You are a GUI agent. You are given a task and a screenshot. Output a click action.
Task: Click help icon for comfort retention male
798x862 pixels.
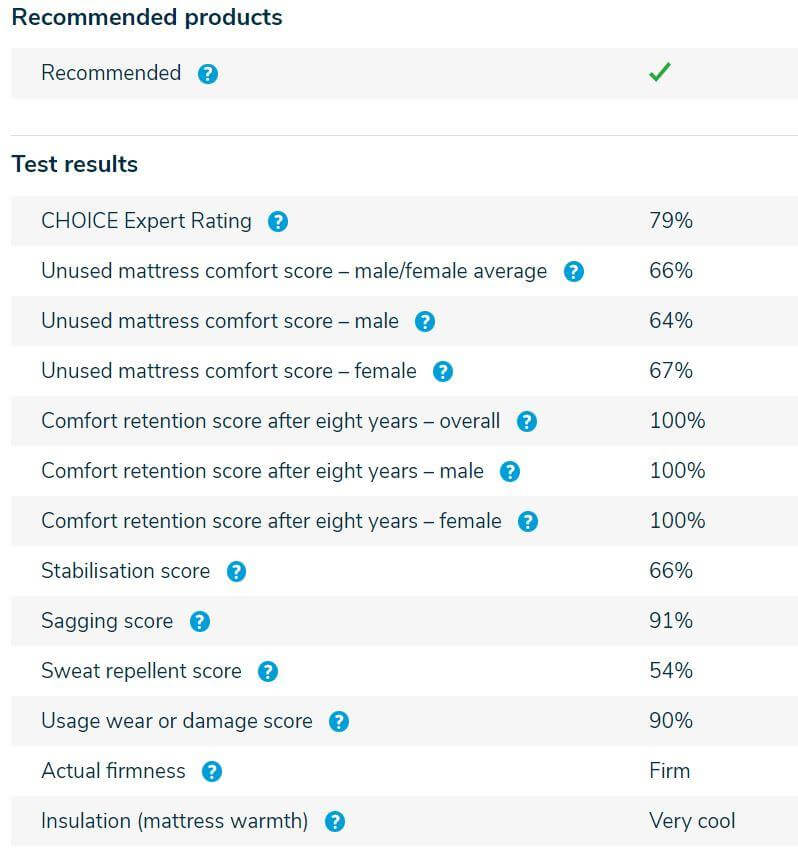click(x=509, y=472)
